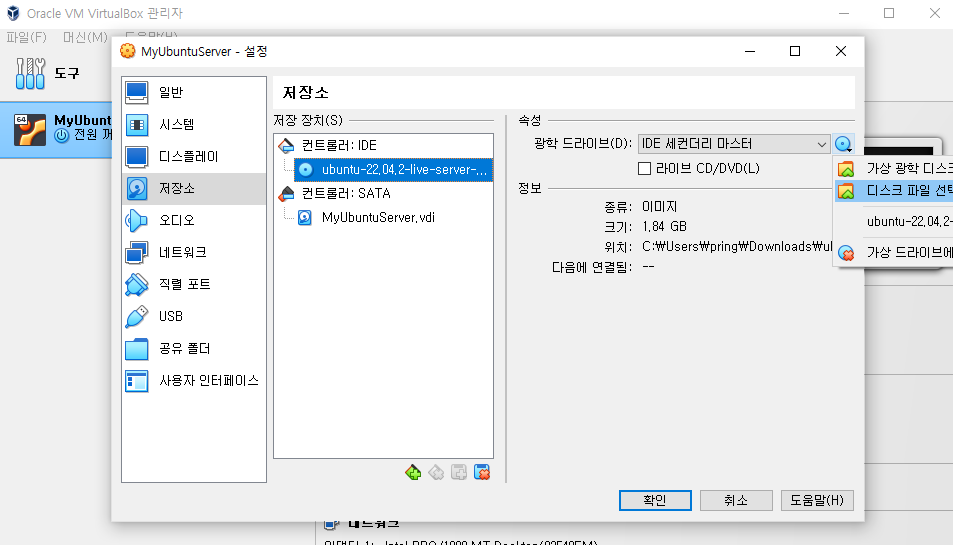This screenshot has height=545, width=953.
Task: Open the 광학 드라이브 dropdown
Action: point(734,144)
